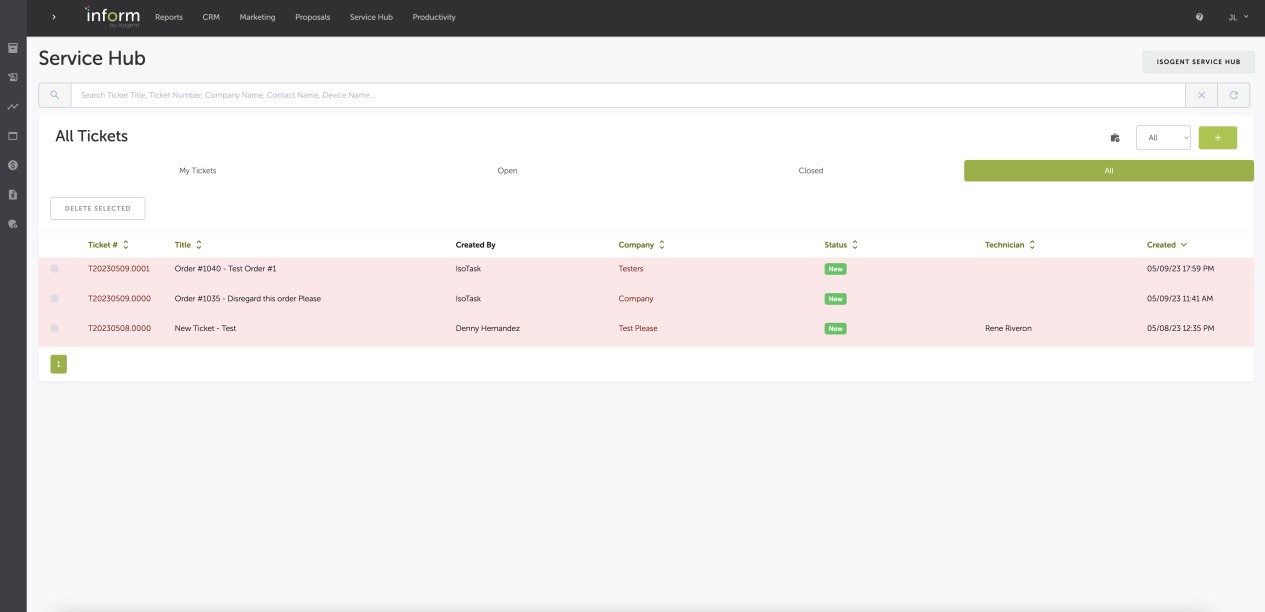
Task: Open ticket link T20230508.0000
Action: (119, 329)
